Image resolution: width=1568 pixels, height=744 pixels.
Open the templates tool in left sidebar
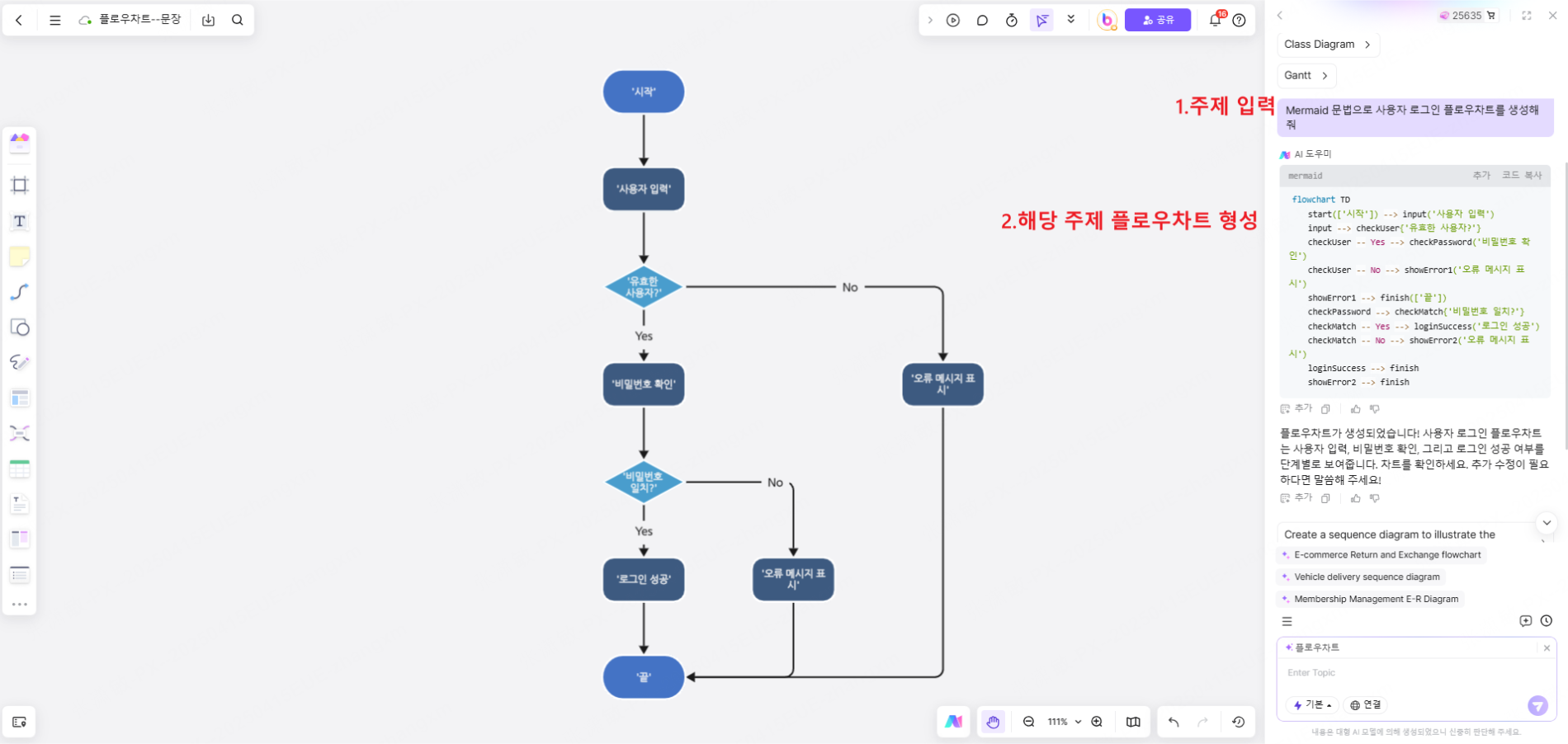coord(20,143)
